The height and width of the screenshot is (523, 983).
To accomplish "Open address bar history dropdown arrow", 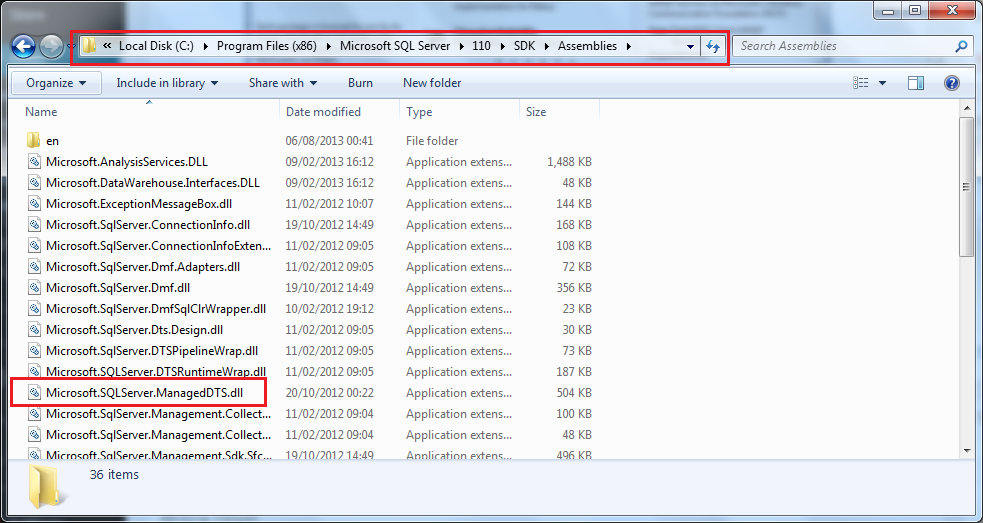I will (691, 46).
